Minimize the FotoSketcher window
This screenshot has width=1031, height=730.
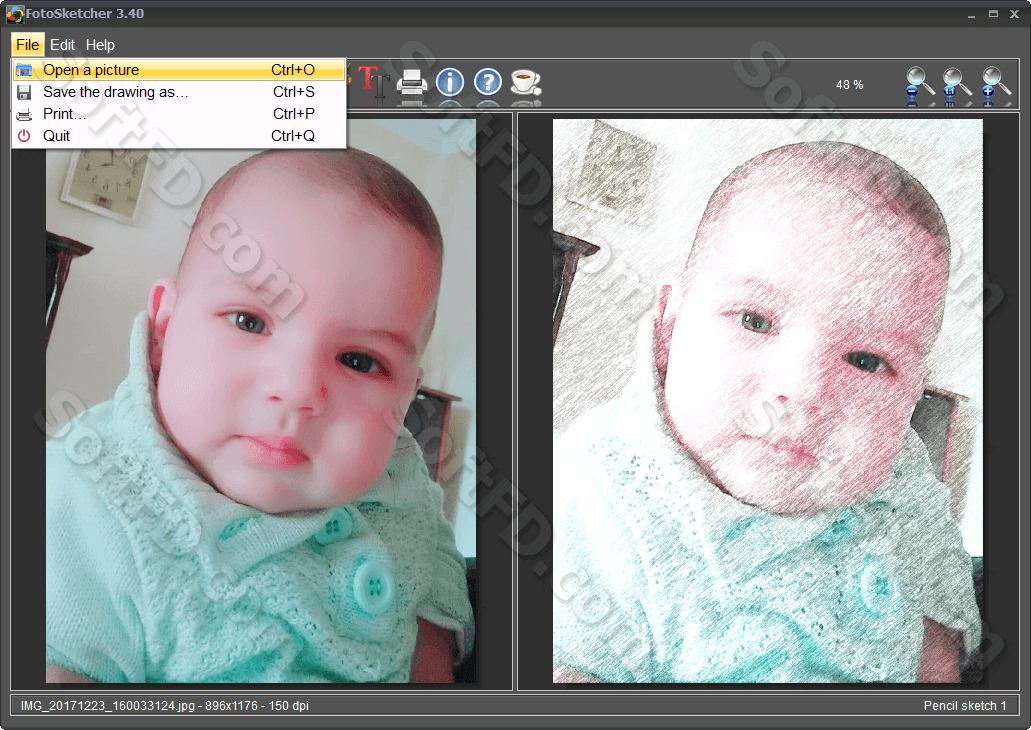coord(971,14)
